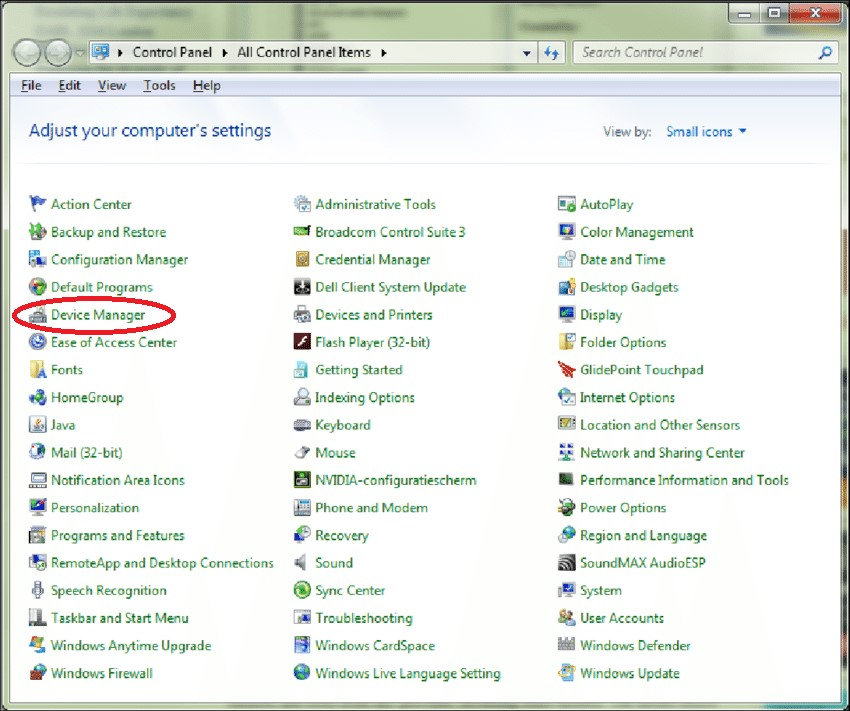Open the Dell Client System Update icon
The image size is (850, 711).
click(302, 287)
